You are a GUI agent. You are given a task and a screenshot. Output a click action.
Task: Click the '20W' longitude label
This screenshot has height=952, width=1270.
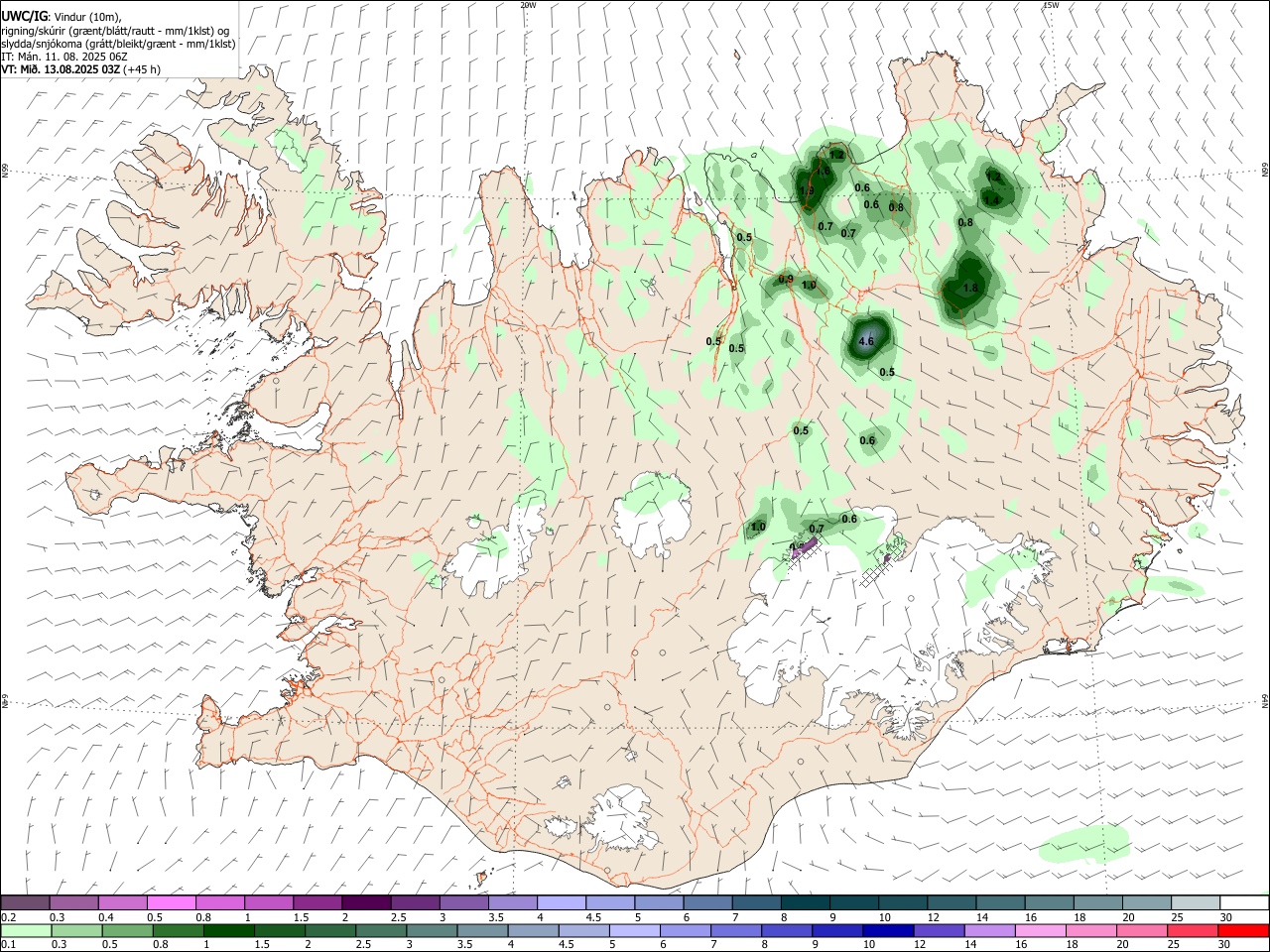(528, 5)
